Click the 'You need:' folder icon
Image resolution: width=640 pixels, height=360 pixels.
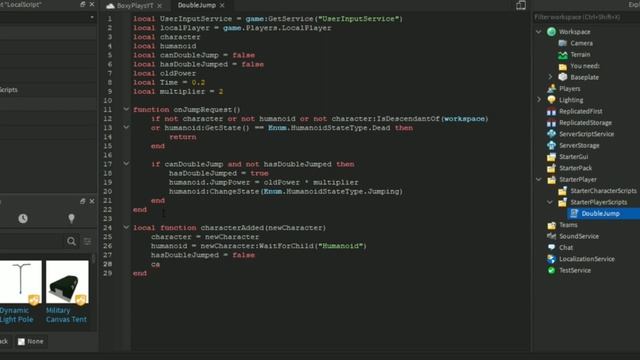(x=563, y=66)
